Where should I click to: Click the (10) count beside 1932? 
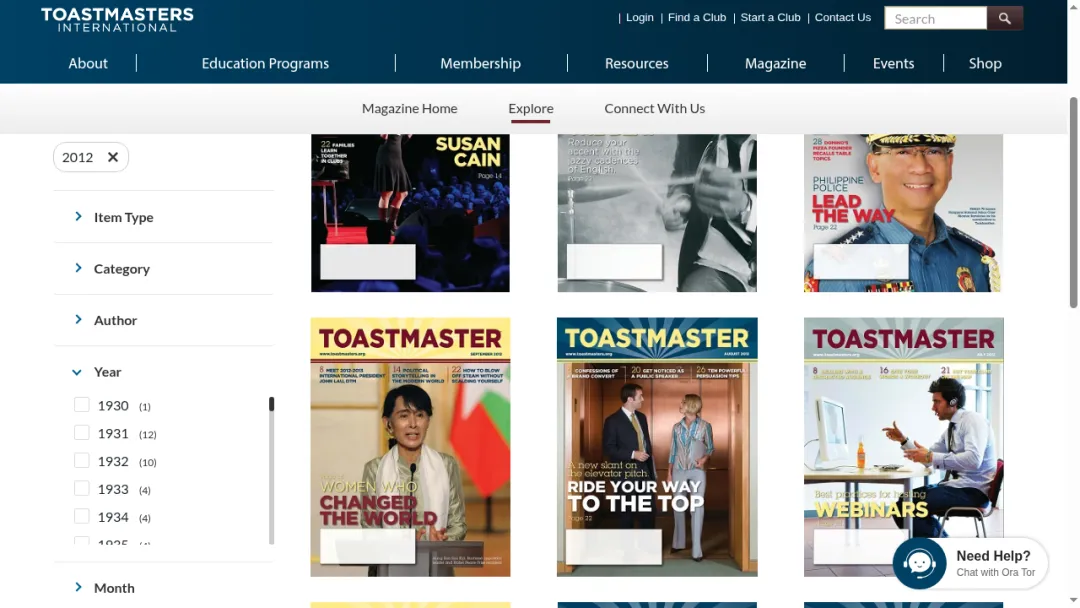click(147, 463)
